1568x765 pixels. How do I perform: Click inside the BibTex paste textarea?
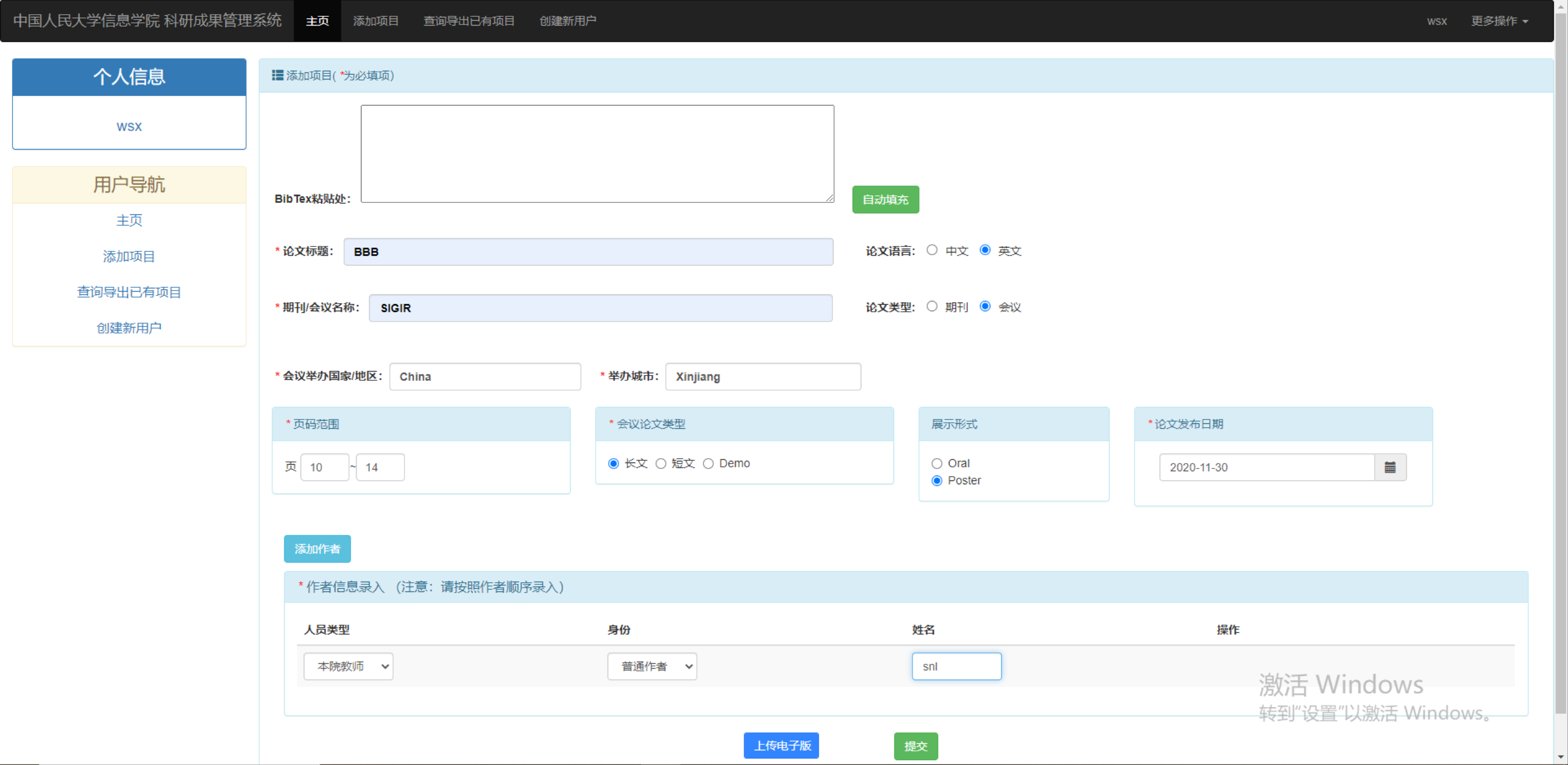[597, 153]
